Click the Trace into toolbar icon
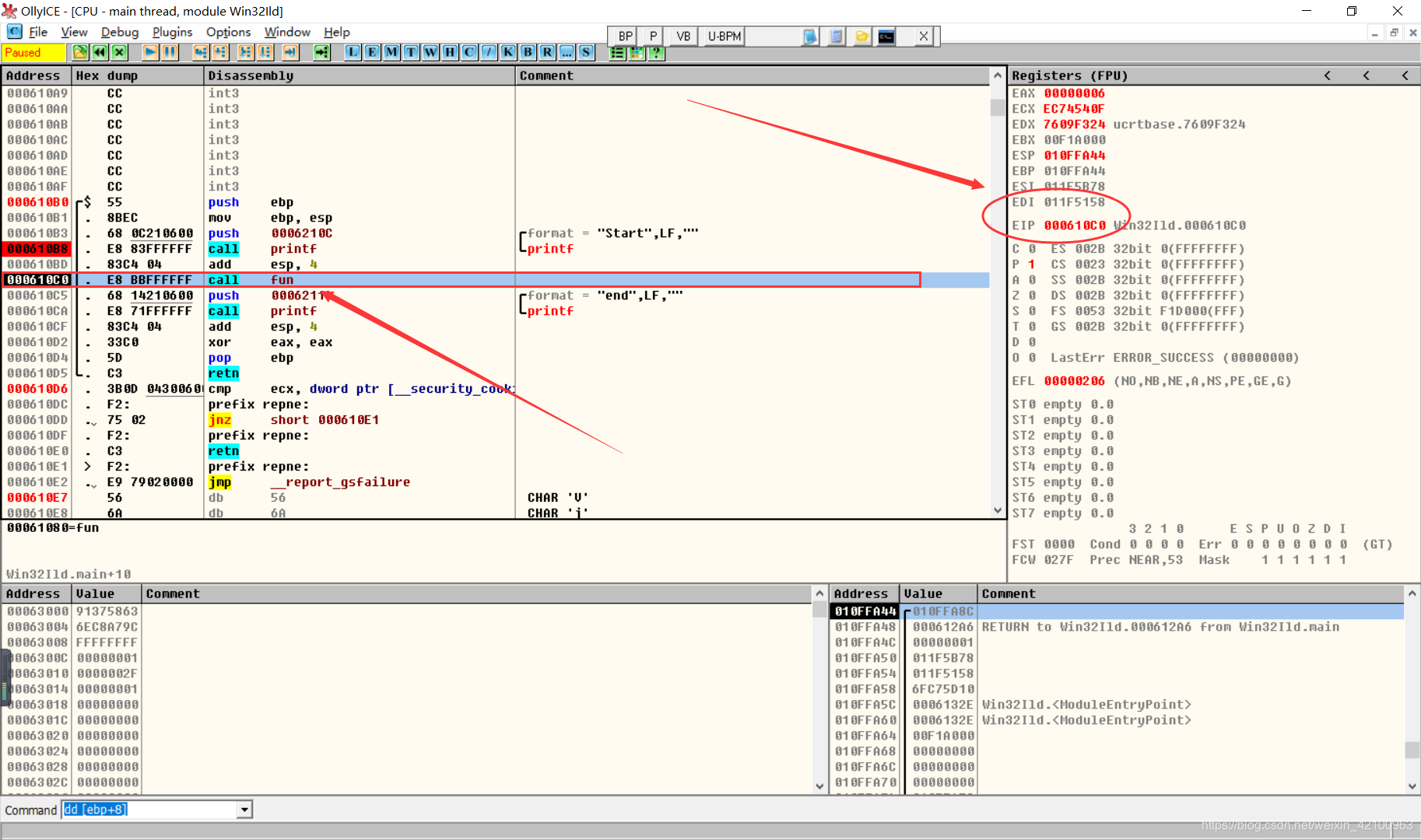The width and height of the screenshot is (1421, 840). pos(246,52)
